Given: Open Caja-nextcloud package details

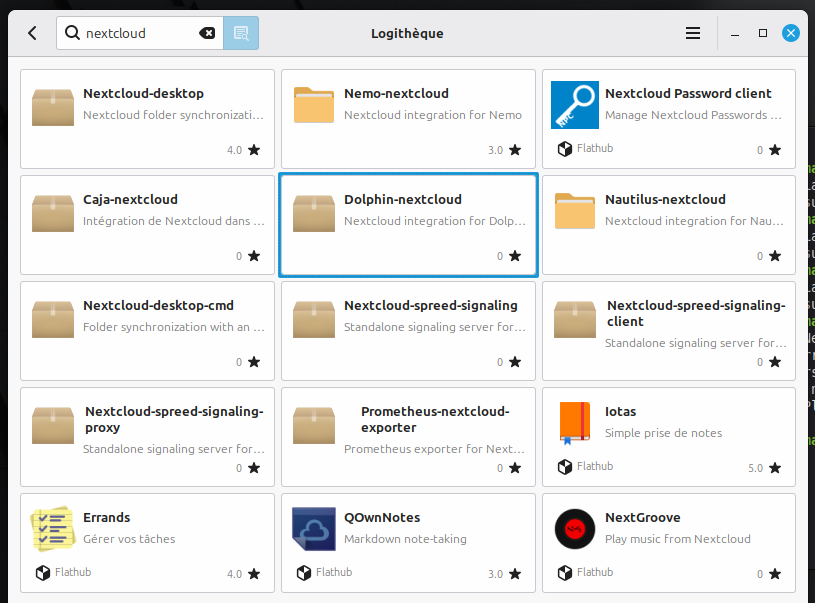Looking at the screenshot, I should [147, 224].
